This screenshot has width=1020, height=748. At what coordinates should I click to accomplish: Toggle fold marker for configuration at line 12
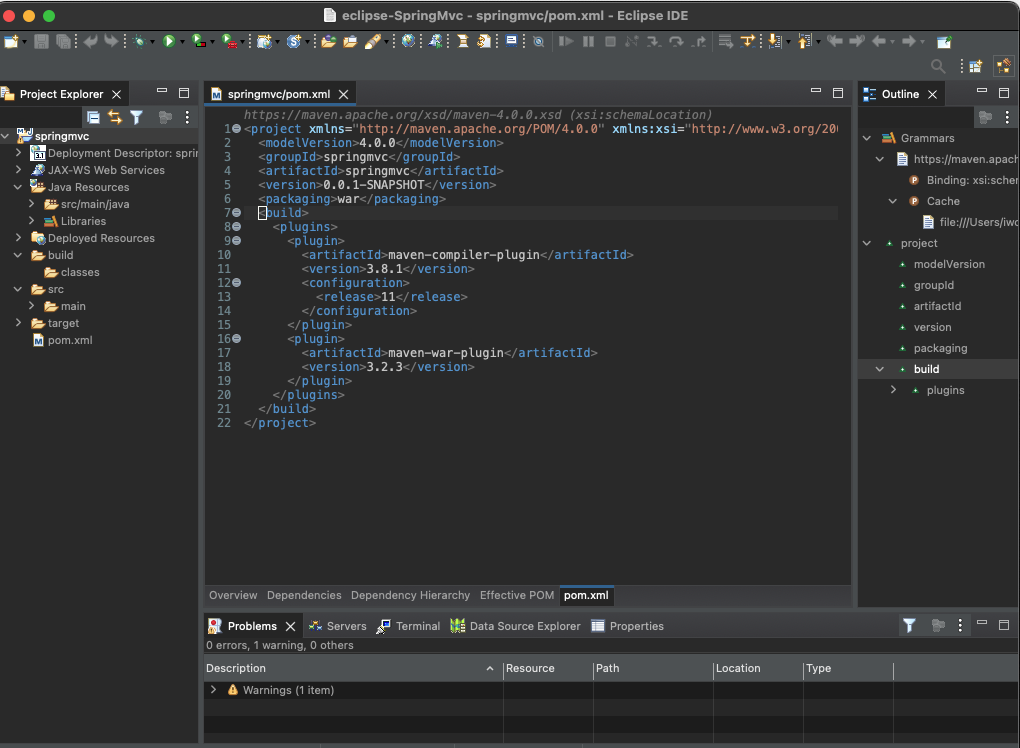(x=236, y=283)
